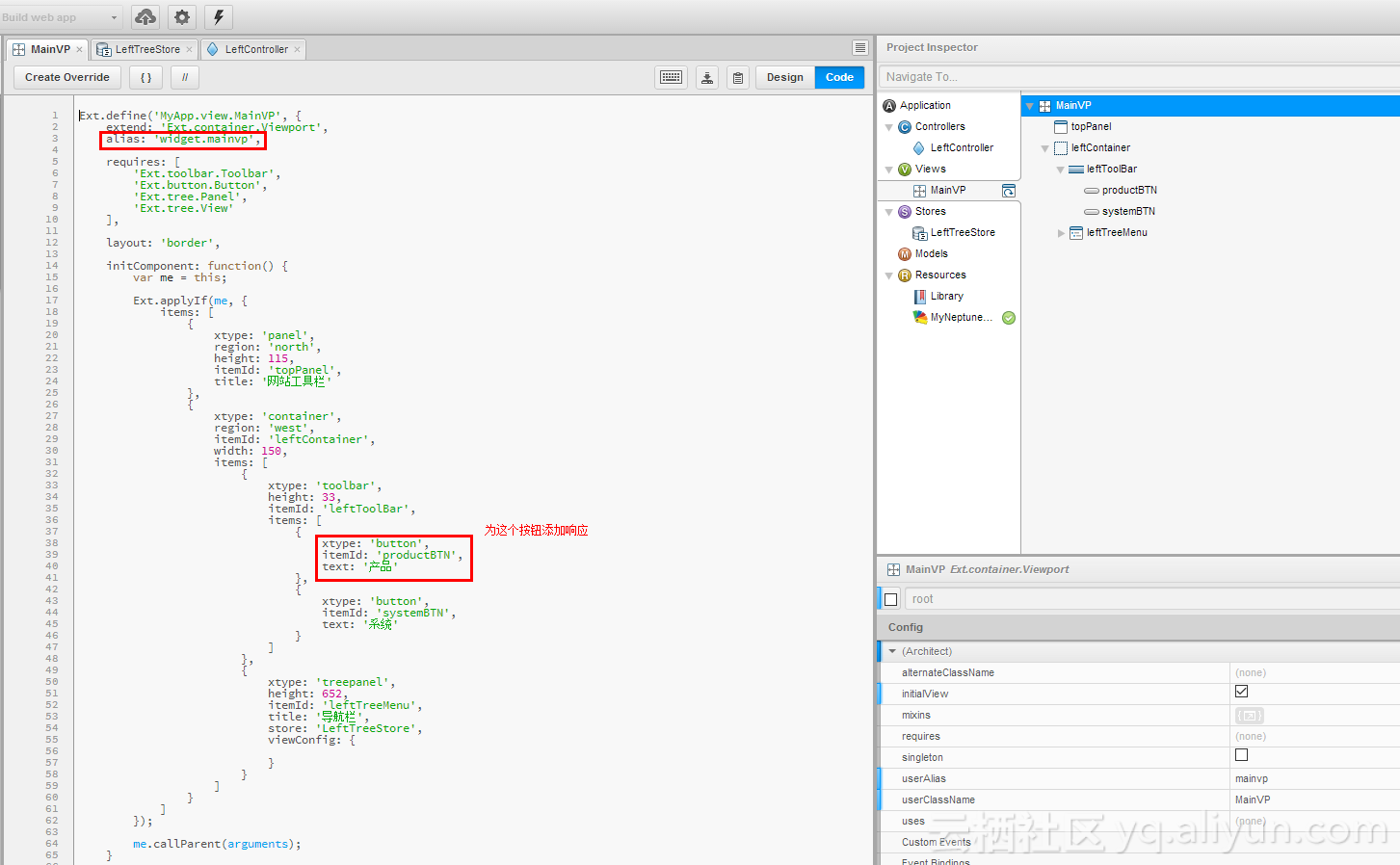Click the Project Inspector panel header
The image size is (1400, 865).
[1139, 47]
